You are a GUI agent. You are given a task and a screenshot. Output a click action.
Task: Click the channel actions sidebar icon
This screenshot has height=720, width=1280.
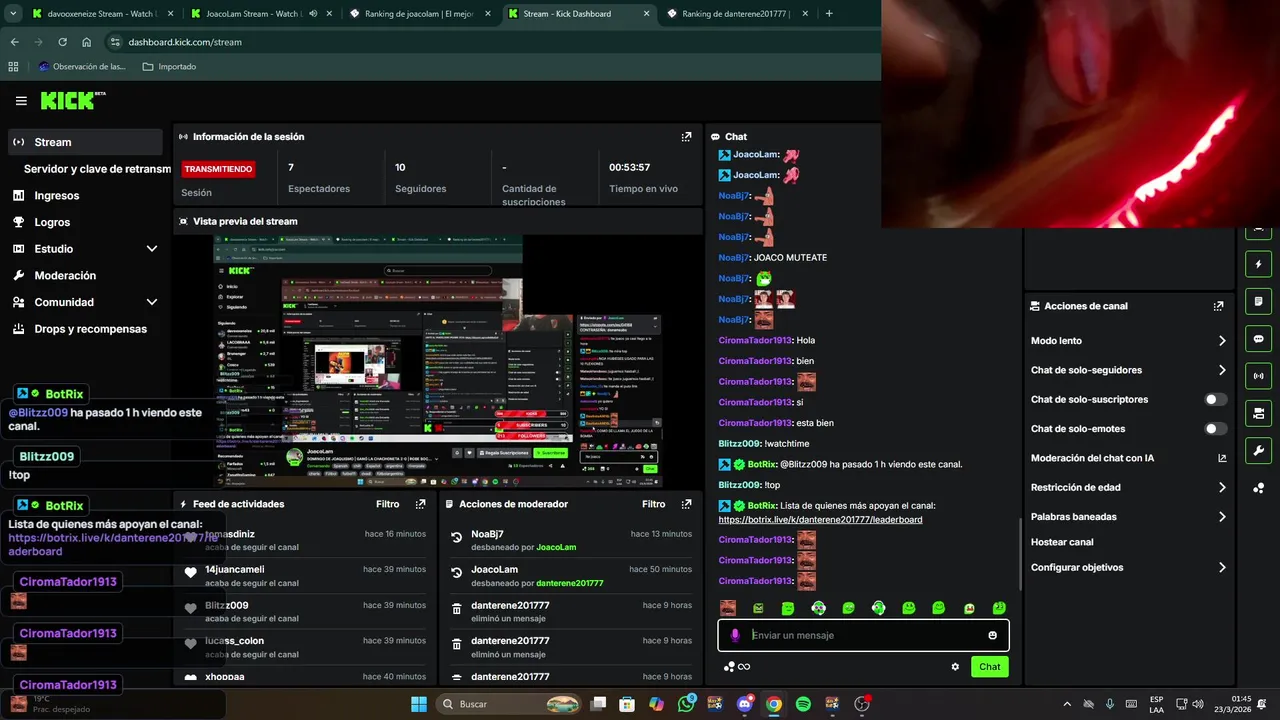1258,413
